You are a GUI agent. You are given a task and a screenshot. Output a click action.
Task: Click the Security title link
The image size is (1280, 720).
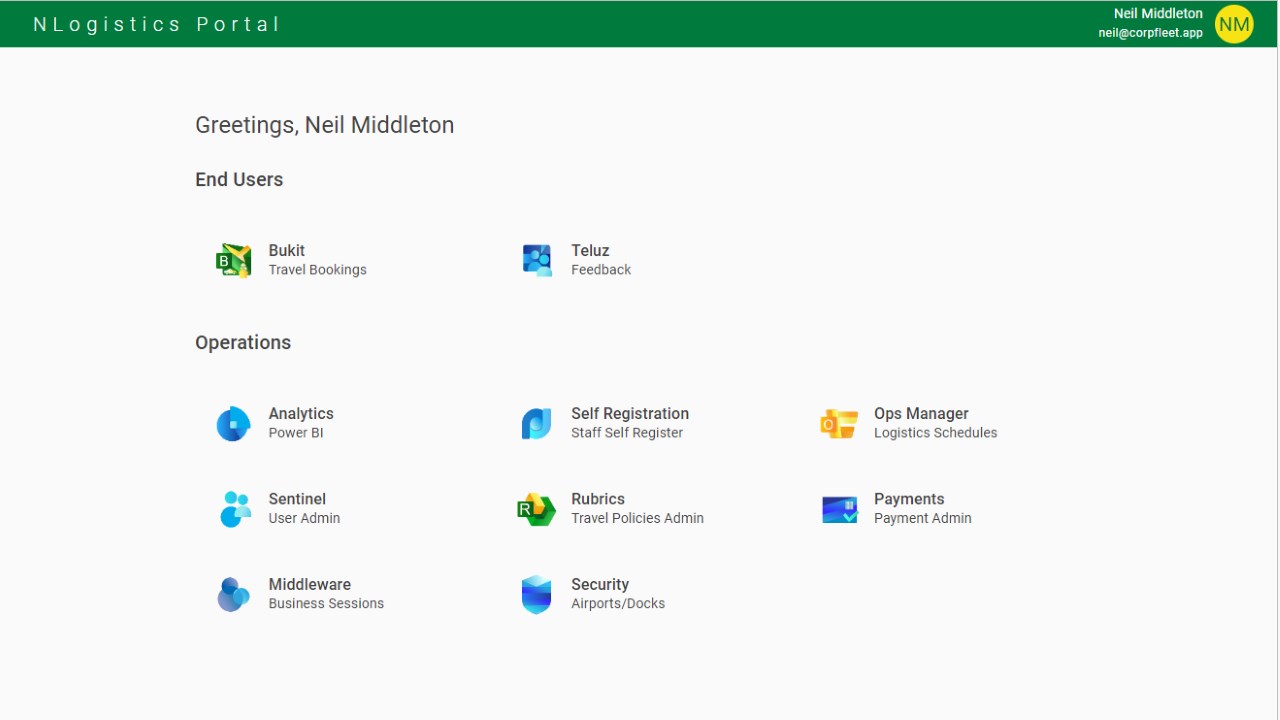600,585
